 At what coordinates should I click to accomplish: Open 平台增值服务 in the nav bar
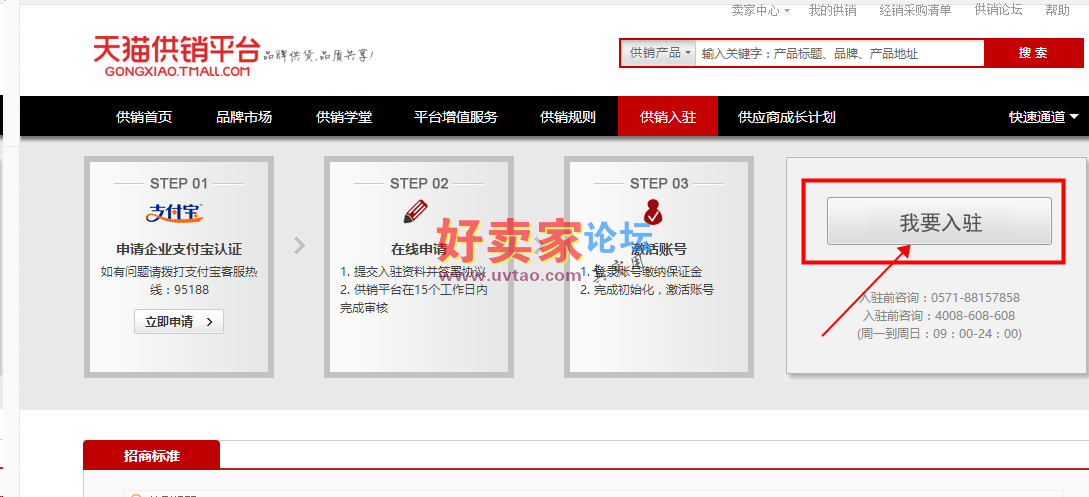tap(456, 117)
